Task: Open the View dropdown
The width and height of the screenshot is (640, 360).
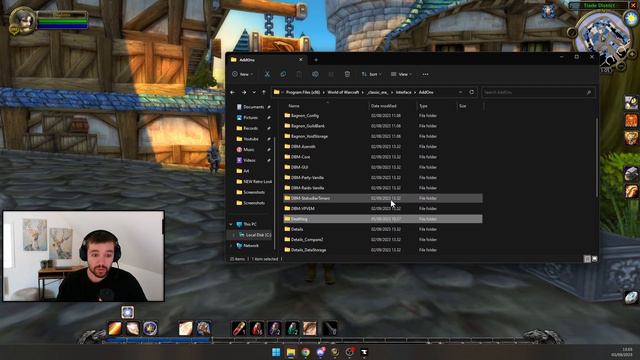Action: click(x=402, y=74)
